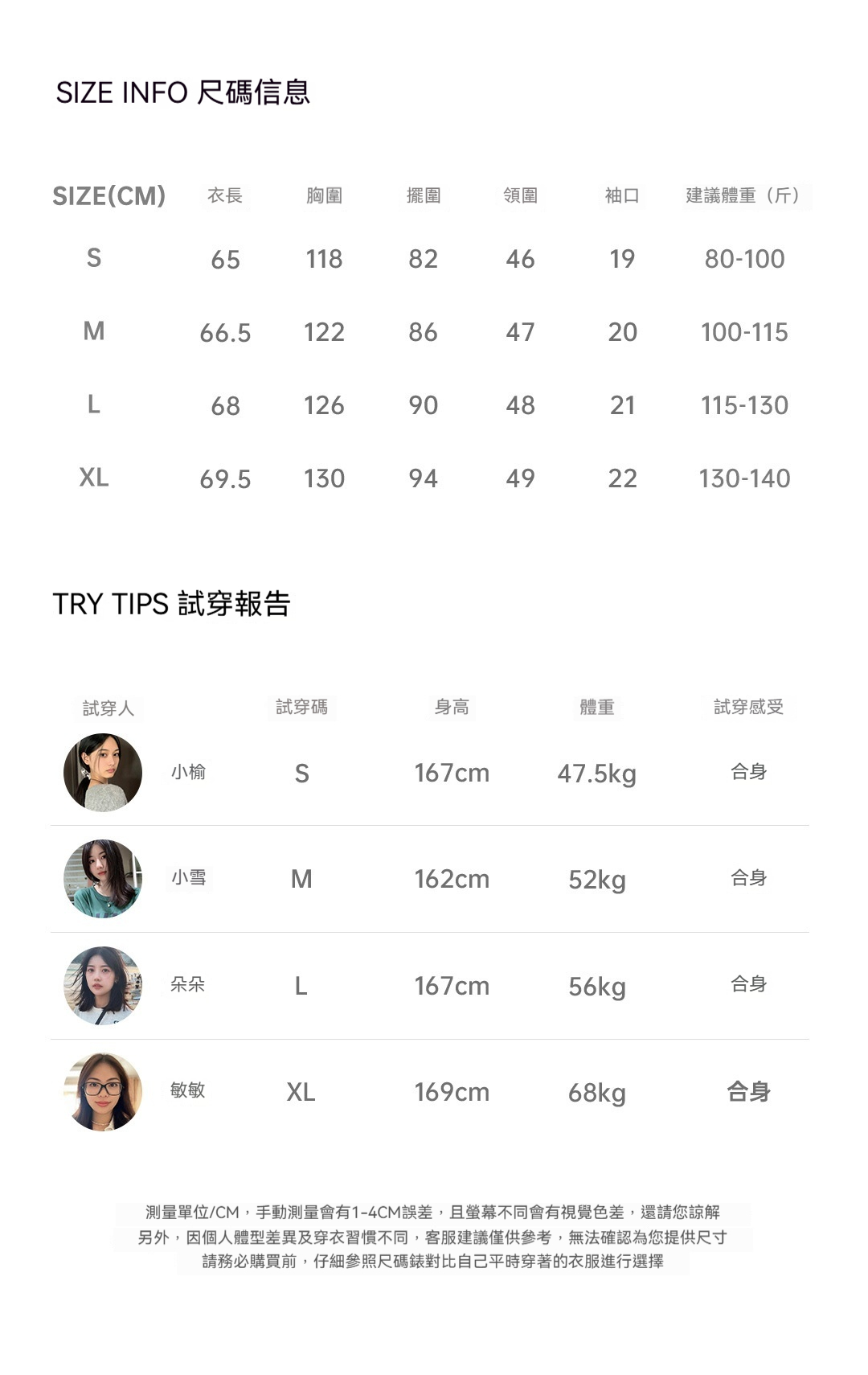Screen dimensions: 868x1375
Task: Click the 建議體重（斤）header
Action: click(745, 195)
